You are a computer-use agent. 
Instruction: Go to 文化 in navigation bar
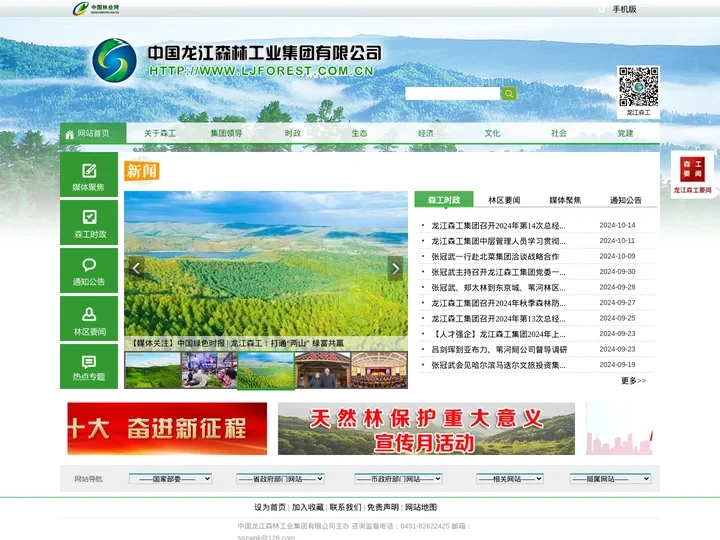point(492,133)
